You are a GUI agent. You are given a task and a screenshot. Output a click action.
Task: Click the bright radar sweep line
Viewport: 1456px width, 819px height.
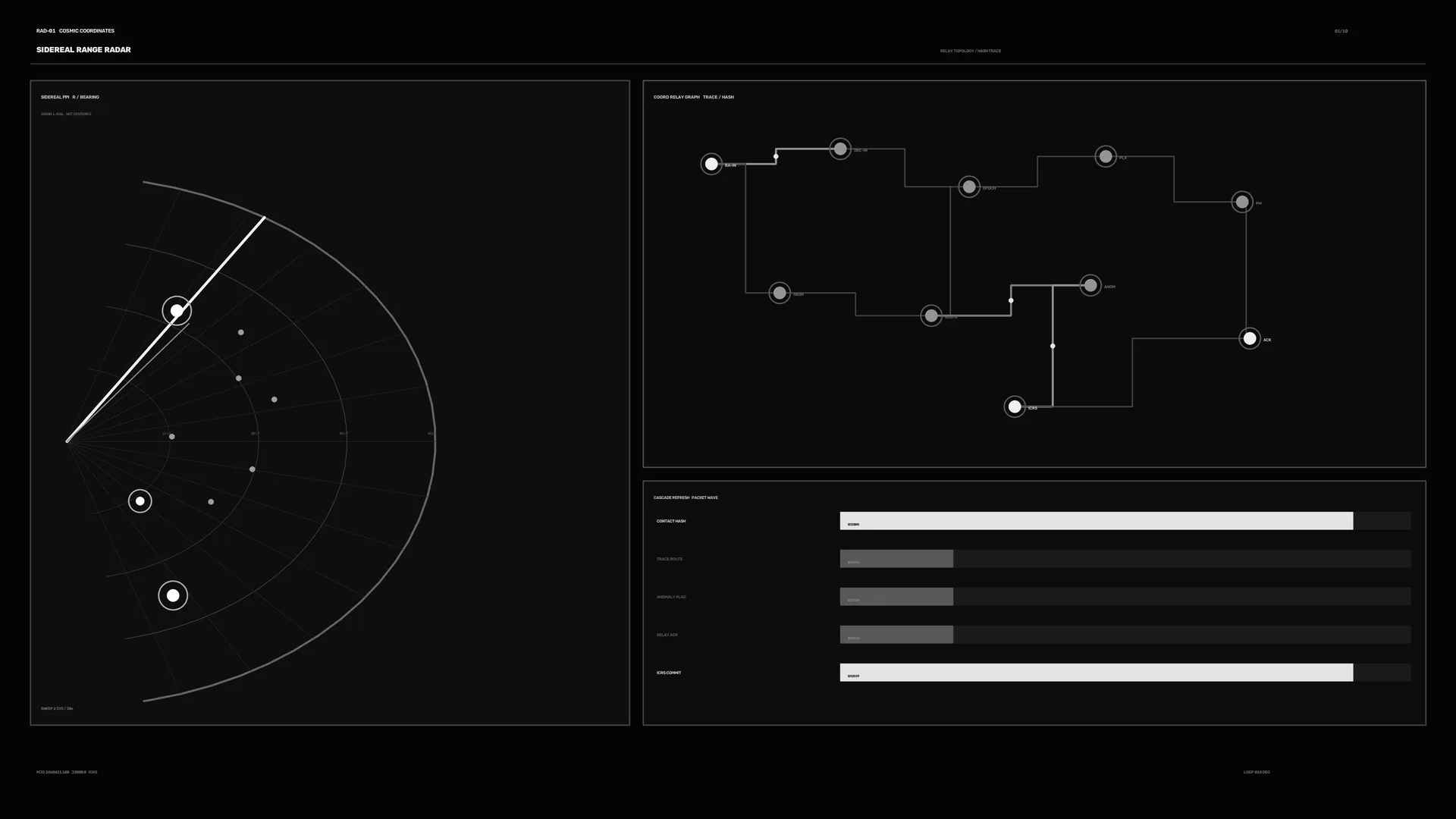tap(166, 329)
